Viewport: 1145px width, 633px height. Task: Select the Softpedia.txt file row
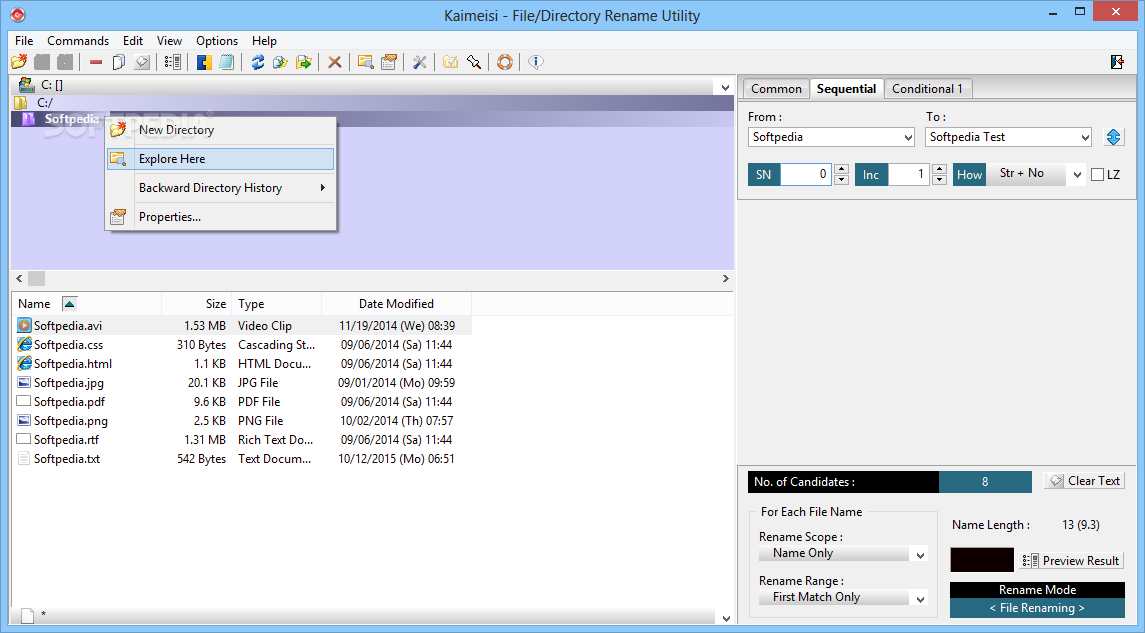pos(243,459)
